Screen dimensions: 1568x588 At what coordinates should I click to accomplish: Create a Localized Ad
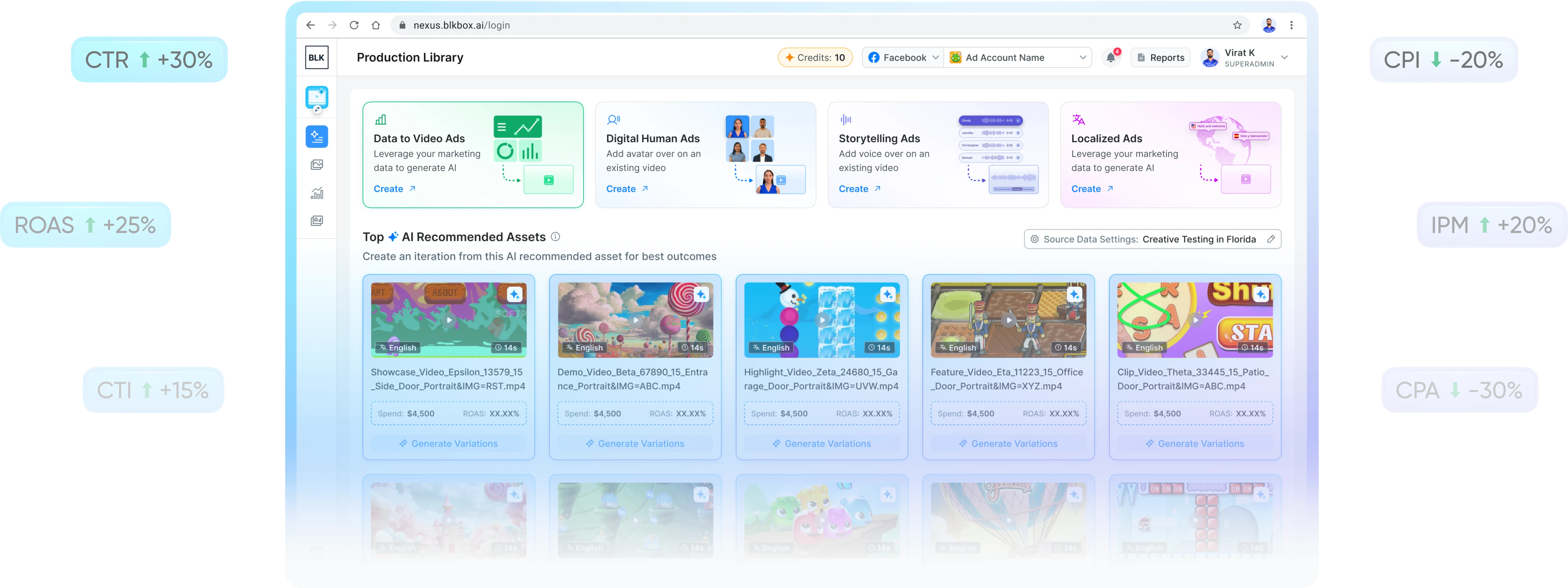point(1091,189)
